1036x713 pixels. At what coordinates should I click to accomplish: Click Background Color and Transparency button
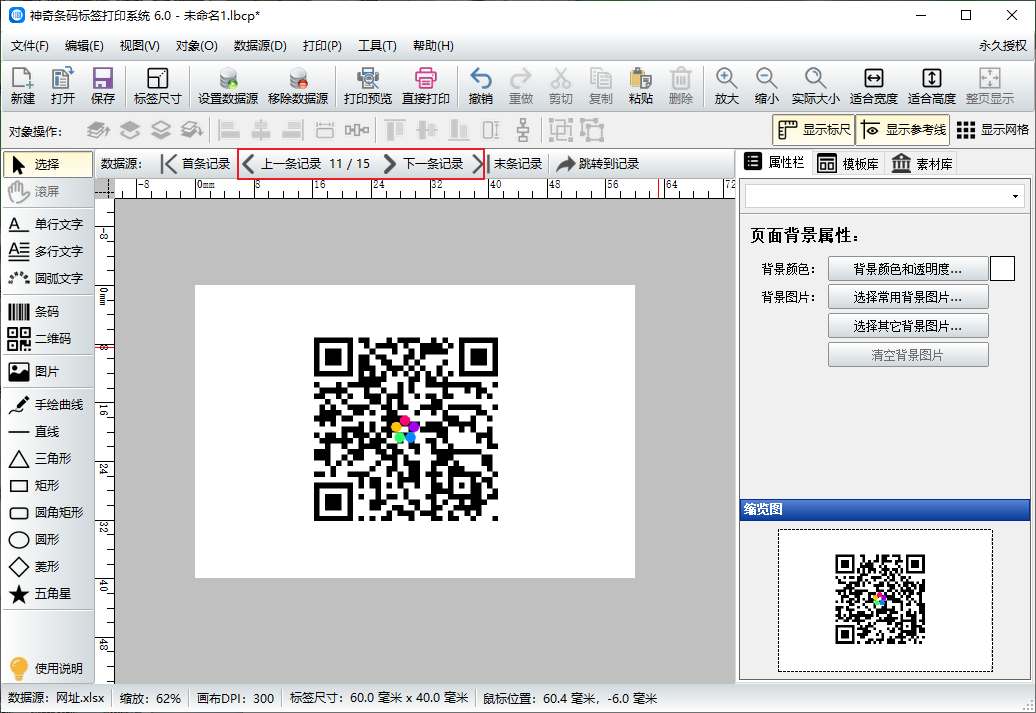907,268
